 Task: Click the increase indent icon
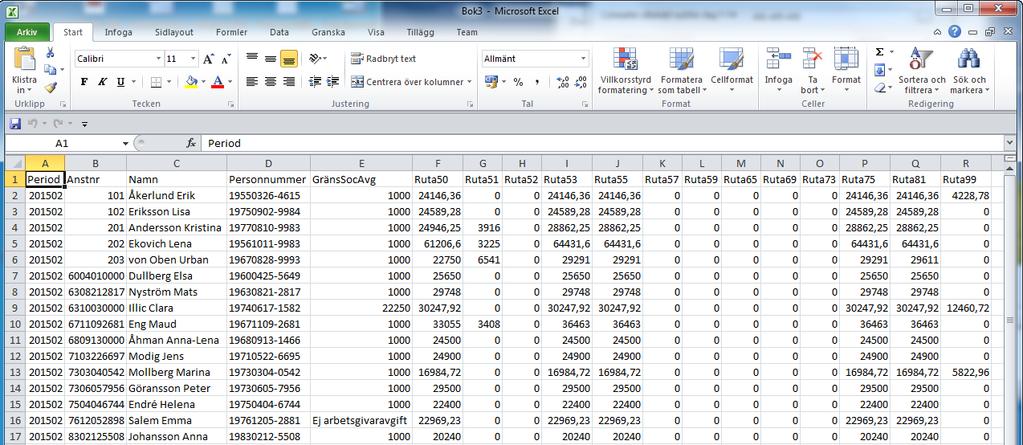pos(333,82)
